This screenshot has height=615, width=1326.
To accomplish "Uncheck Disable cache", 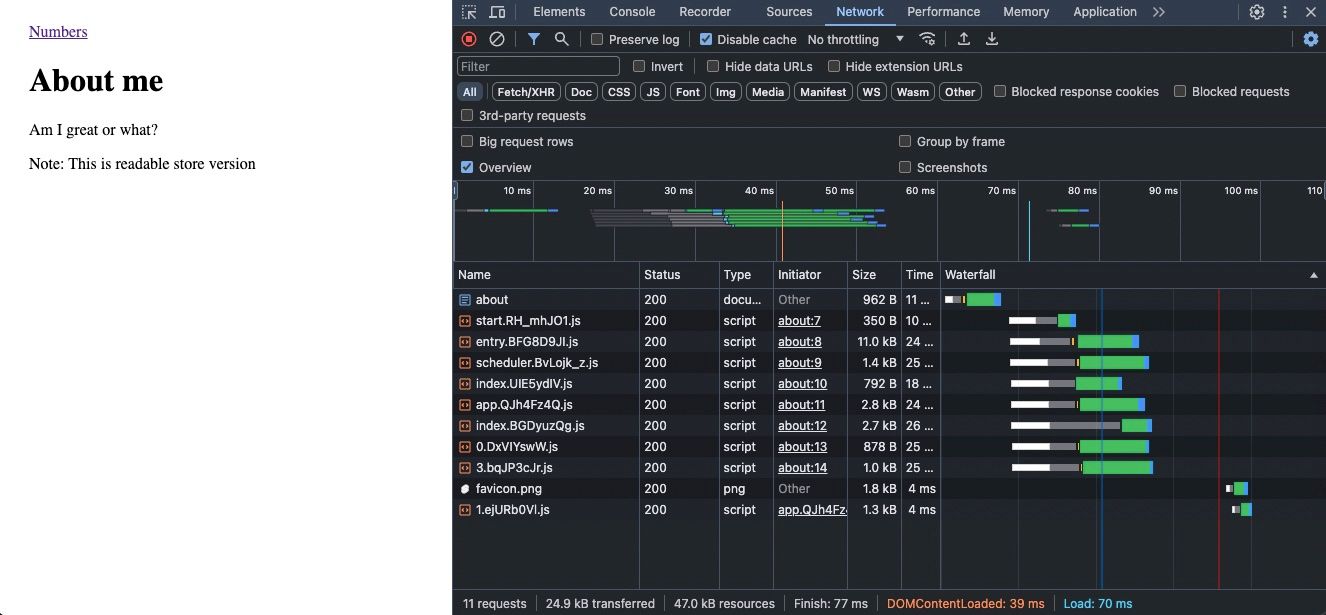I will coord(706,39).
